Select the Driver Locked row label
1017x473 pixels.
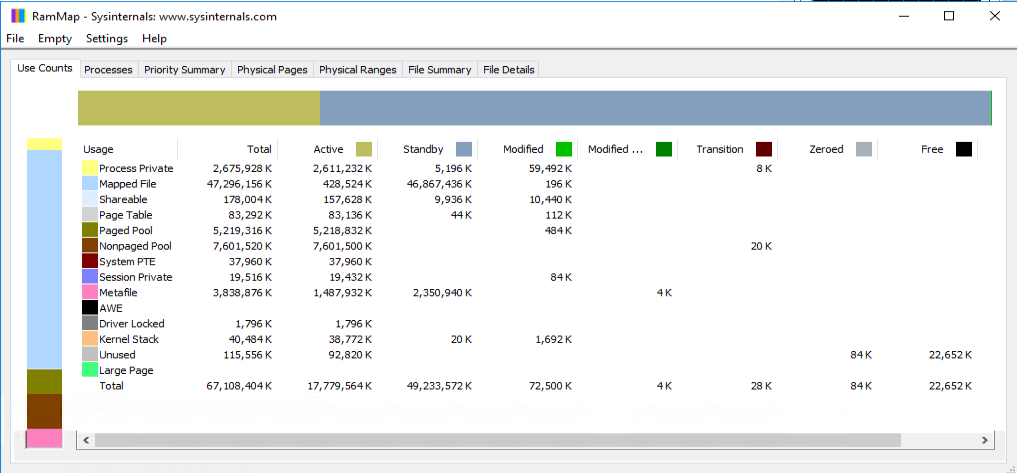pos(132,324)
